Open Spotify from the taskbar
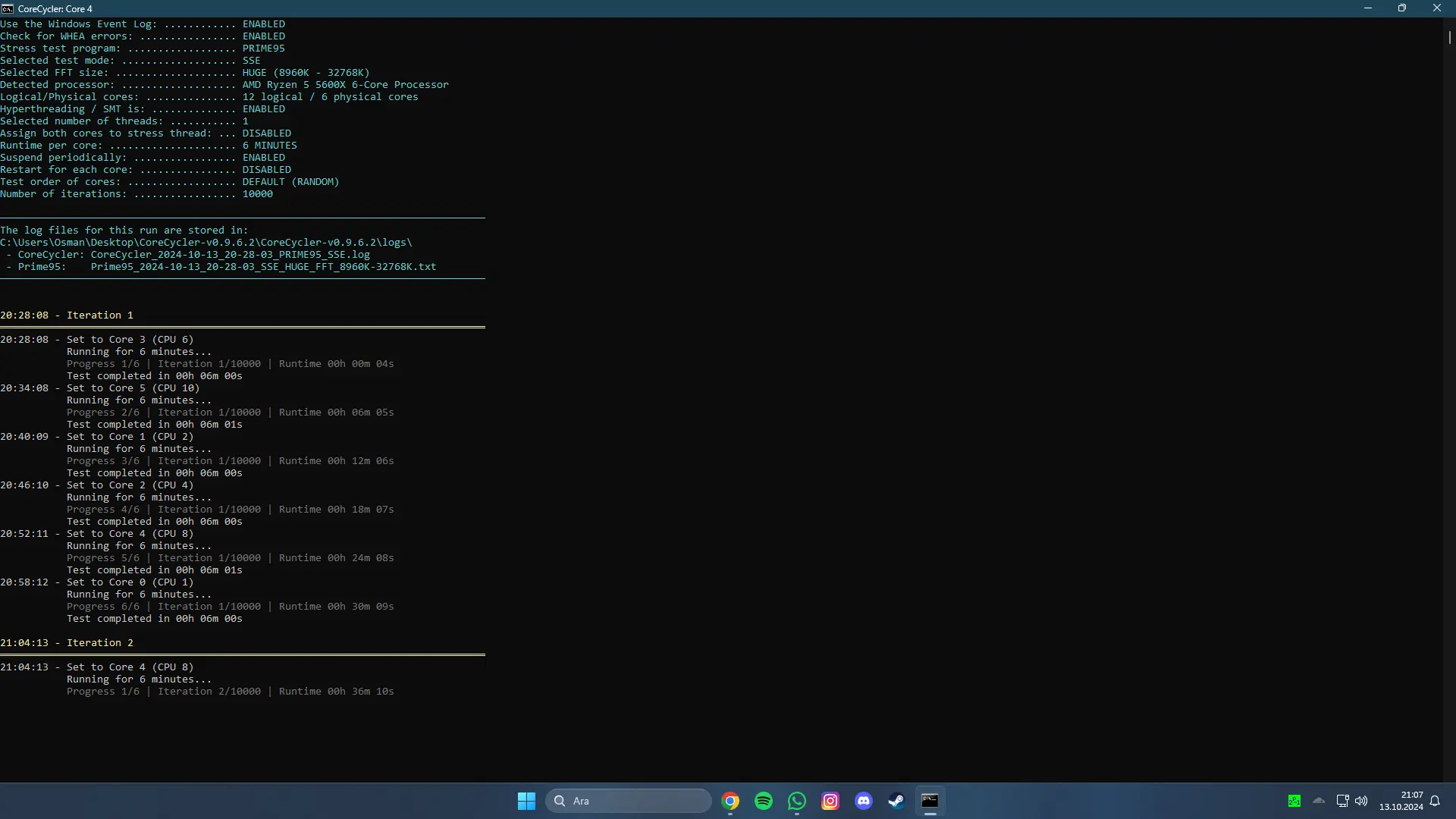This screenshot has width=1456, height=819. [764, 801]
